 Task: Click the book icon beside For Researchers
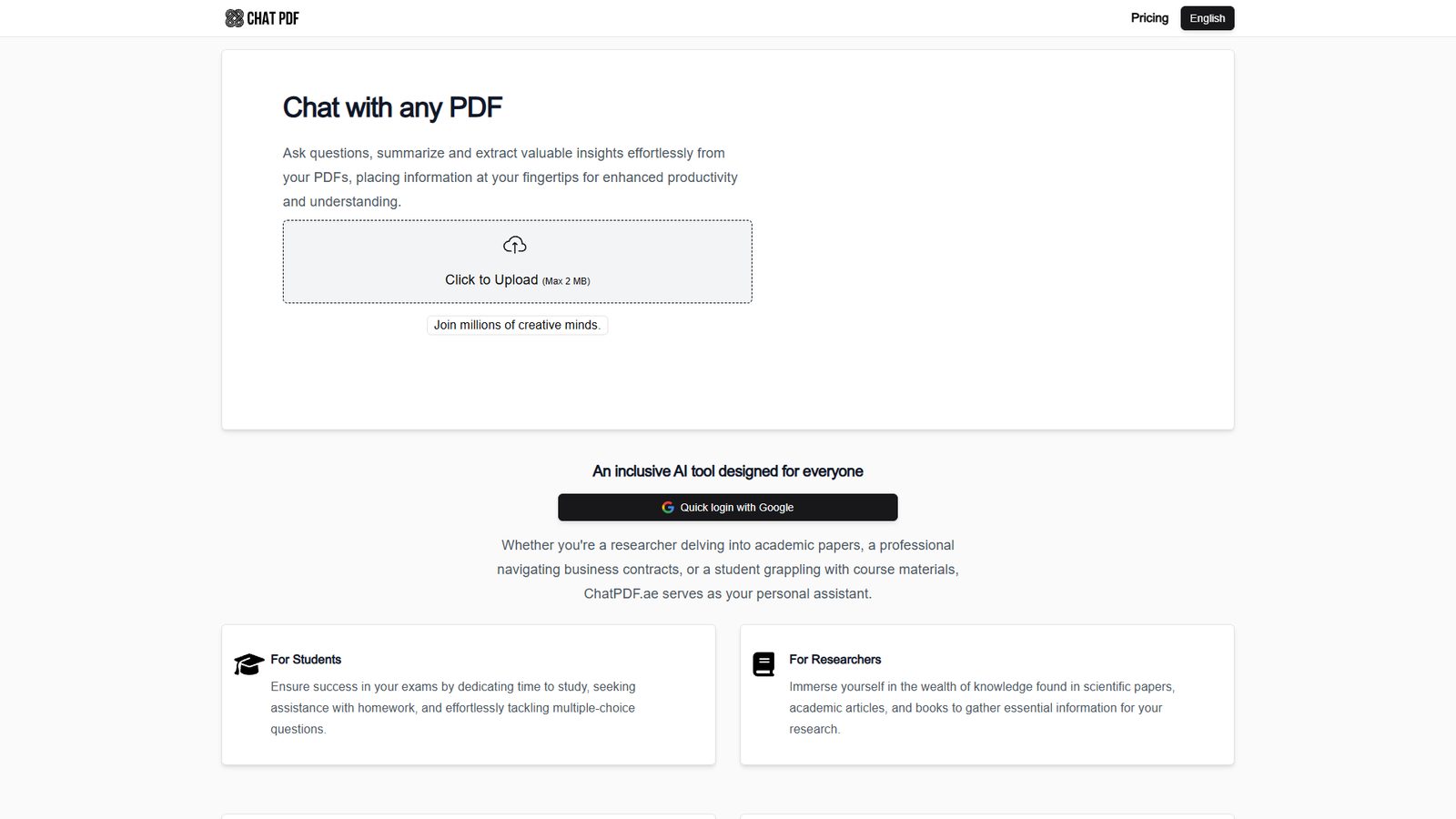pyautogui.click(x=764, y=663)
